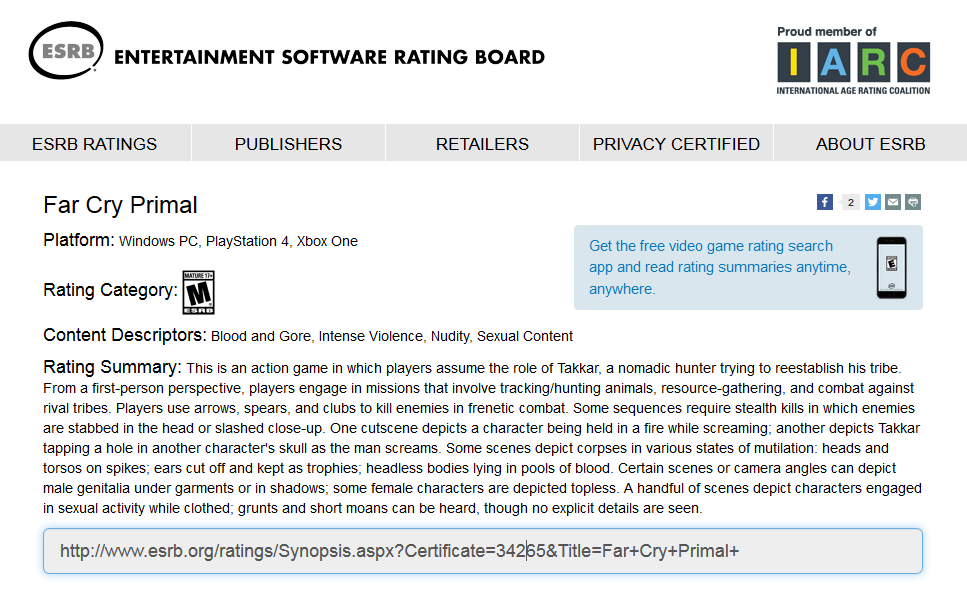Go to the RETAILERS section
Viewport: 967px width, 613px height.
(x=482, y=144)
